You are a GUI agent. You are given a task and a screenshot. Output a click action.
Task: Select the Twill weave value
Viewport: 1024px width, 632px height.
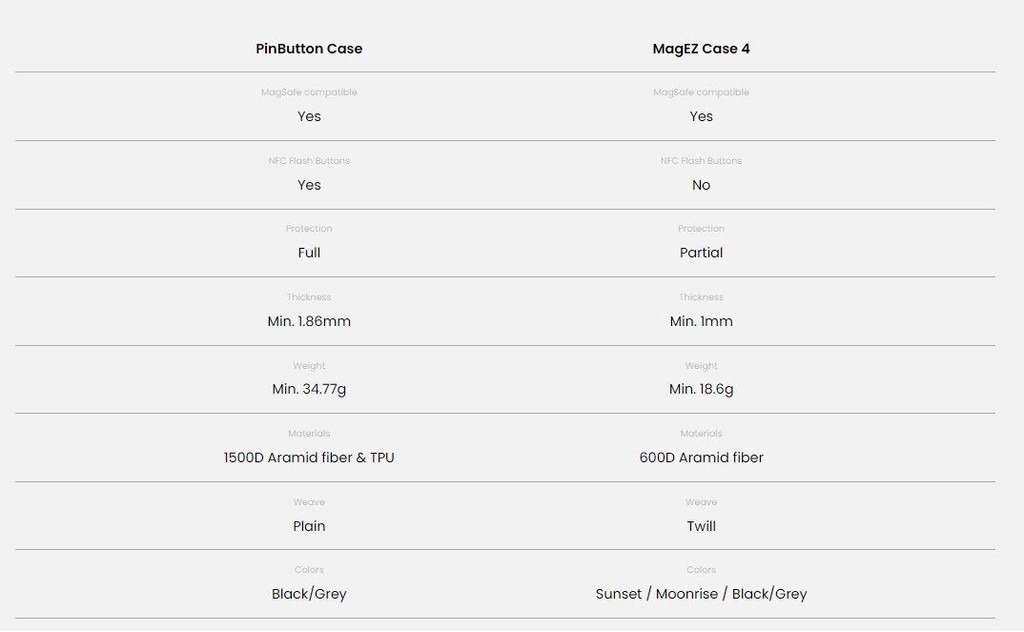pyautogui.click(x=701, y=526)
